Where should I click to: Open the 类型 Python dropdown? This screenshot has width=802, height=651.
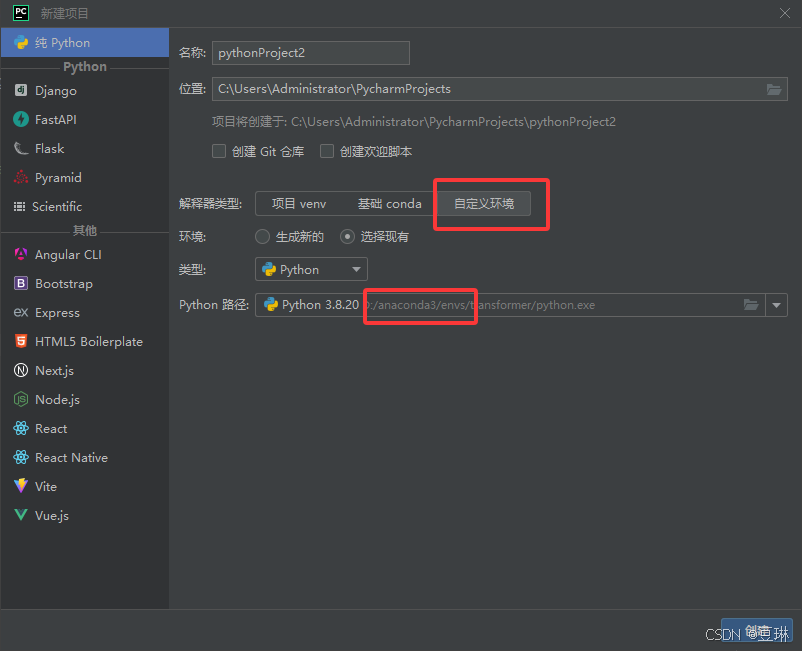pyautogui.click(x=311, y=269)
